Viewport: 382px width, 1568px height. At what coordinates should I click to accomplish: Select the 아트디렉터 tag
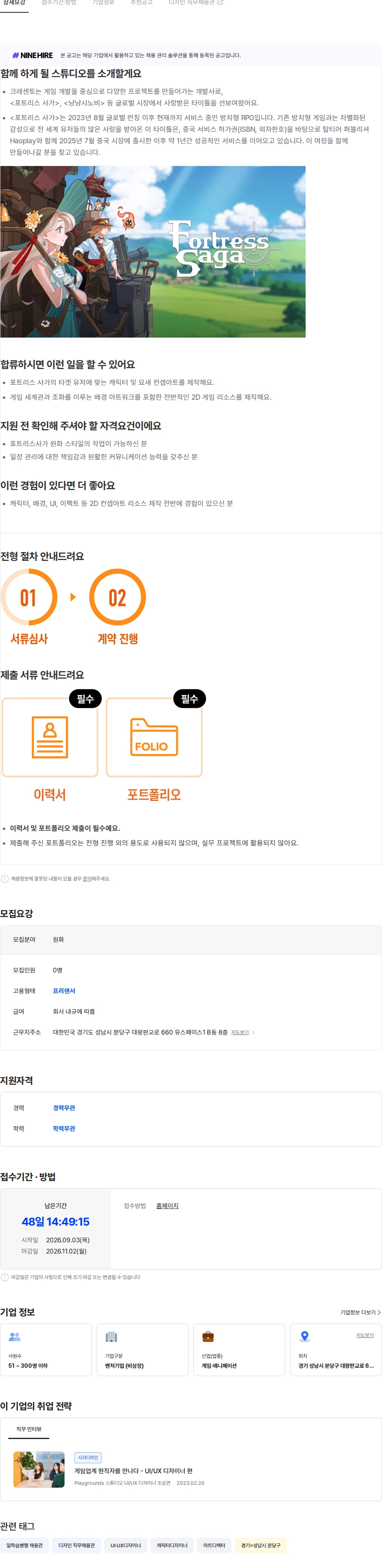(214, 1545)
